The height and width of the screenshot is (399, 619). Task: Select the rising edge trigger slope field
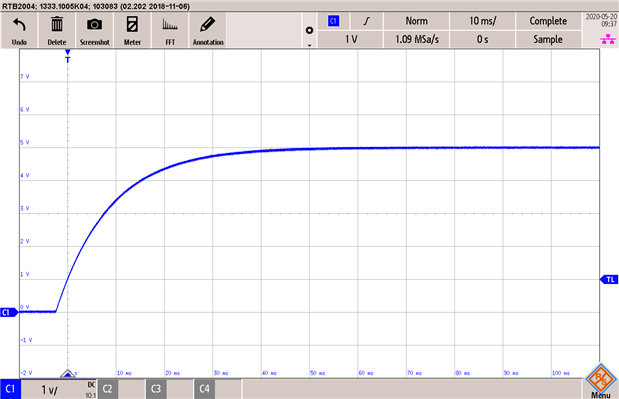pyautogui.click(x=367, y=21)
